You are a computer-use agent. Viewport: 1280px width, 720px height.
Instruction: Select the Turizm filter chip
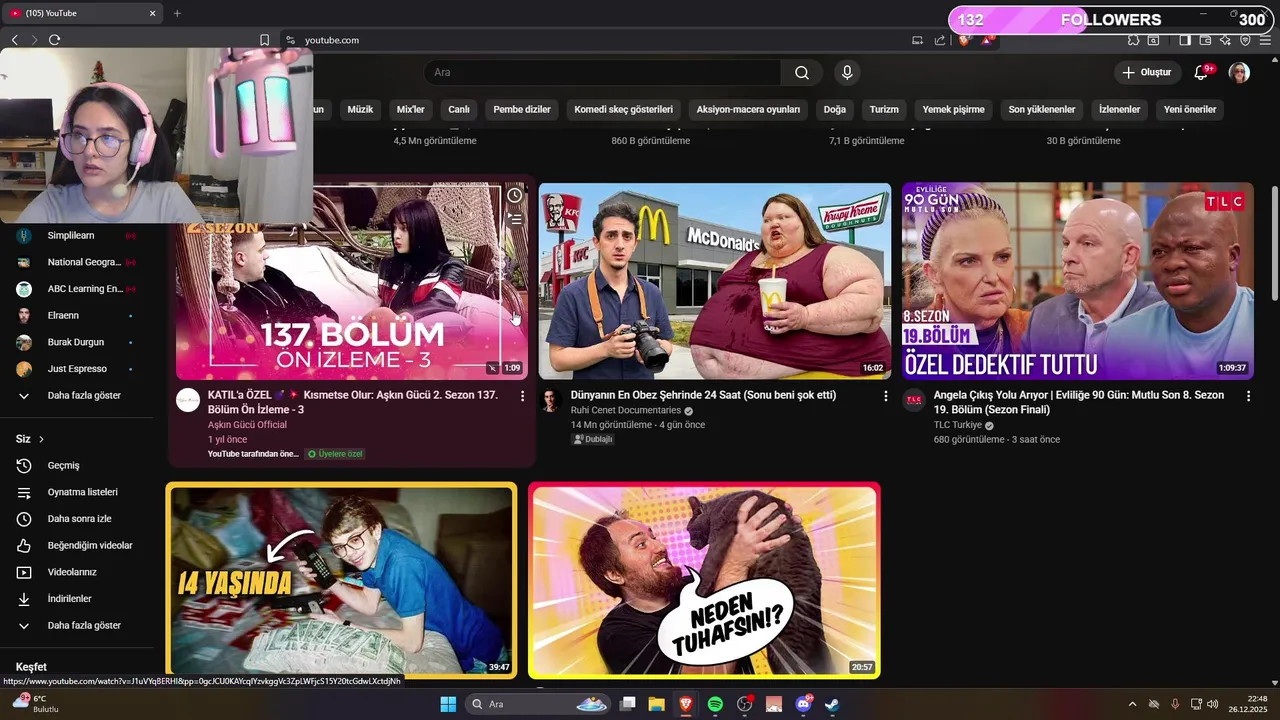pos(884,109)
